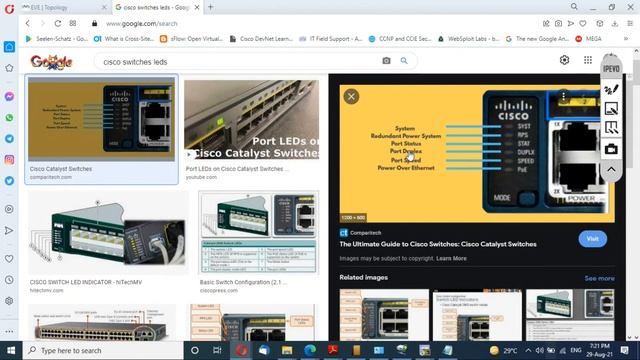Open Messenger in the Opera sidebar

[x=9, y=96]
